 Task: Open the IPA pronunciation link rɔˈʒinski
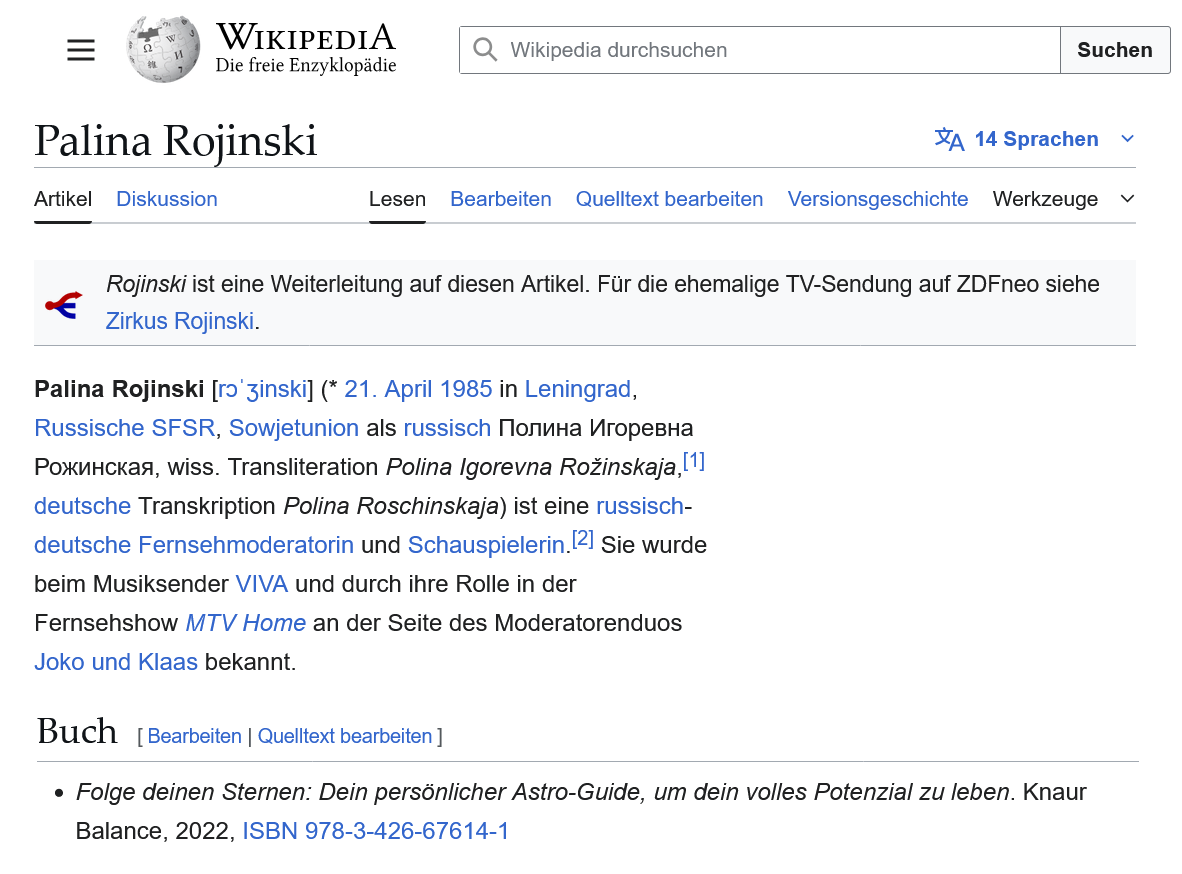point(262,389)
